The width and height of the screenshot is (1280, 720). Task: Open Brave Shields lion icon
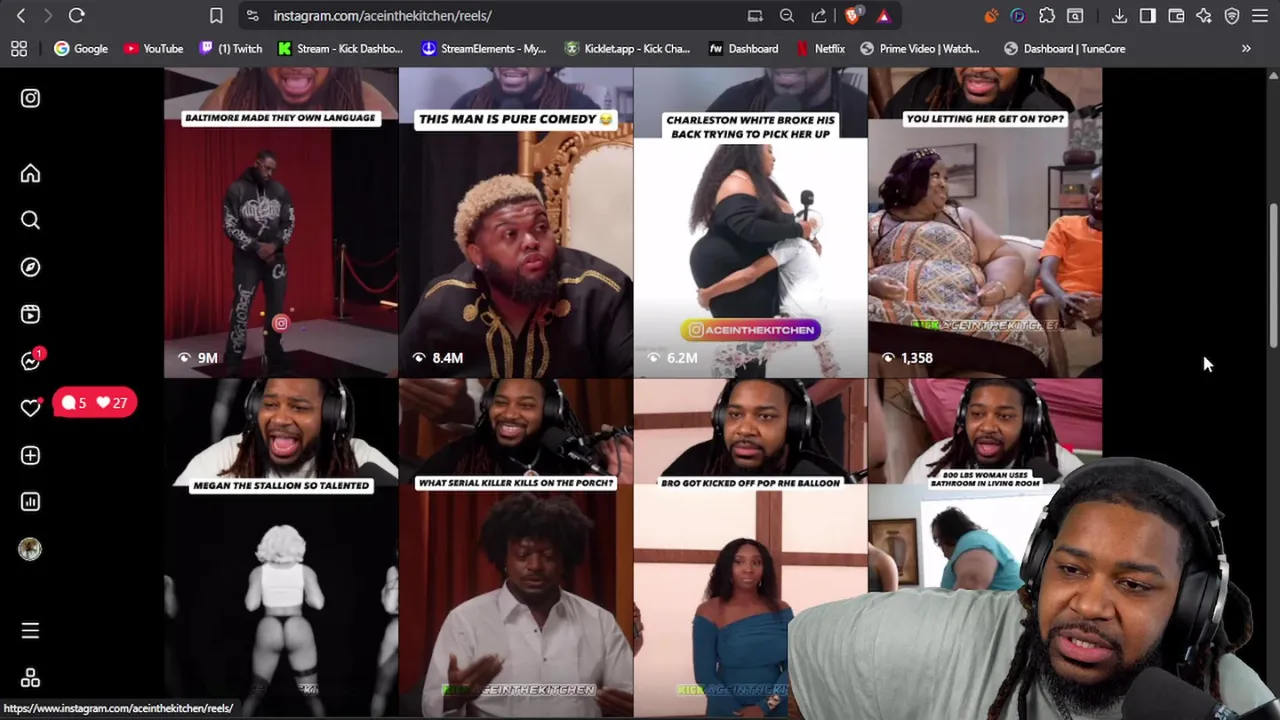(x=852, y=16)
